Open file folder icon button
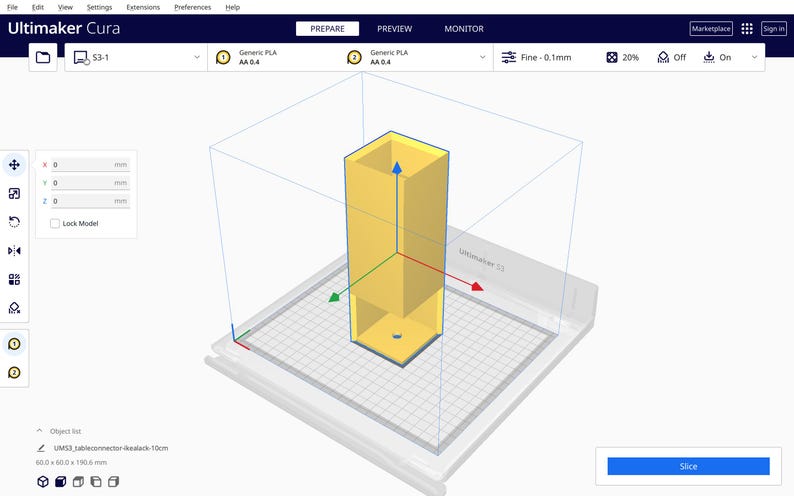Viewport: 794px width, 496px height. 43,57
